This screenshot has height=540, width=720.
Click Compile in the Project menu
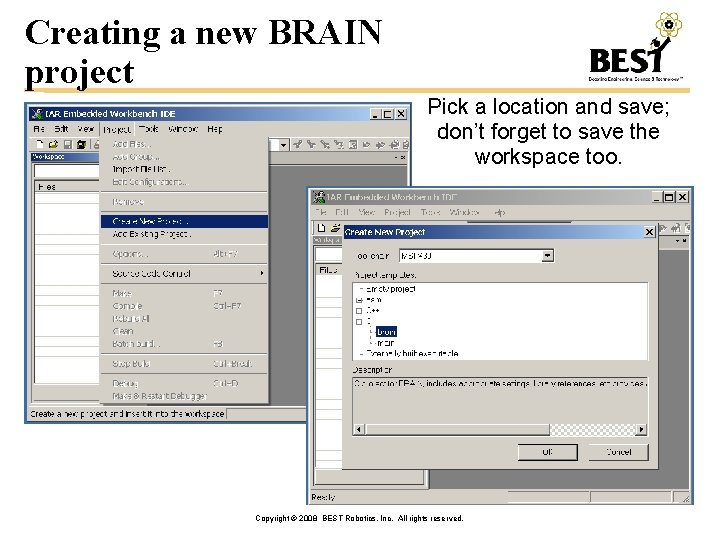184,306
